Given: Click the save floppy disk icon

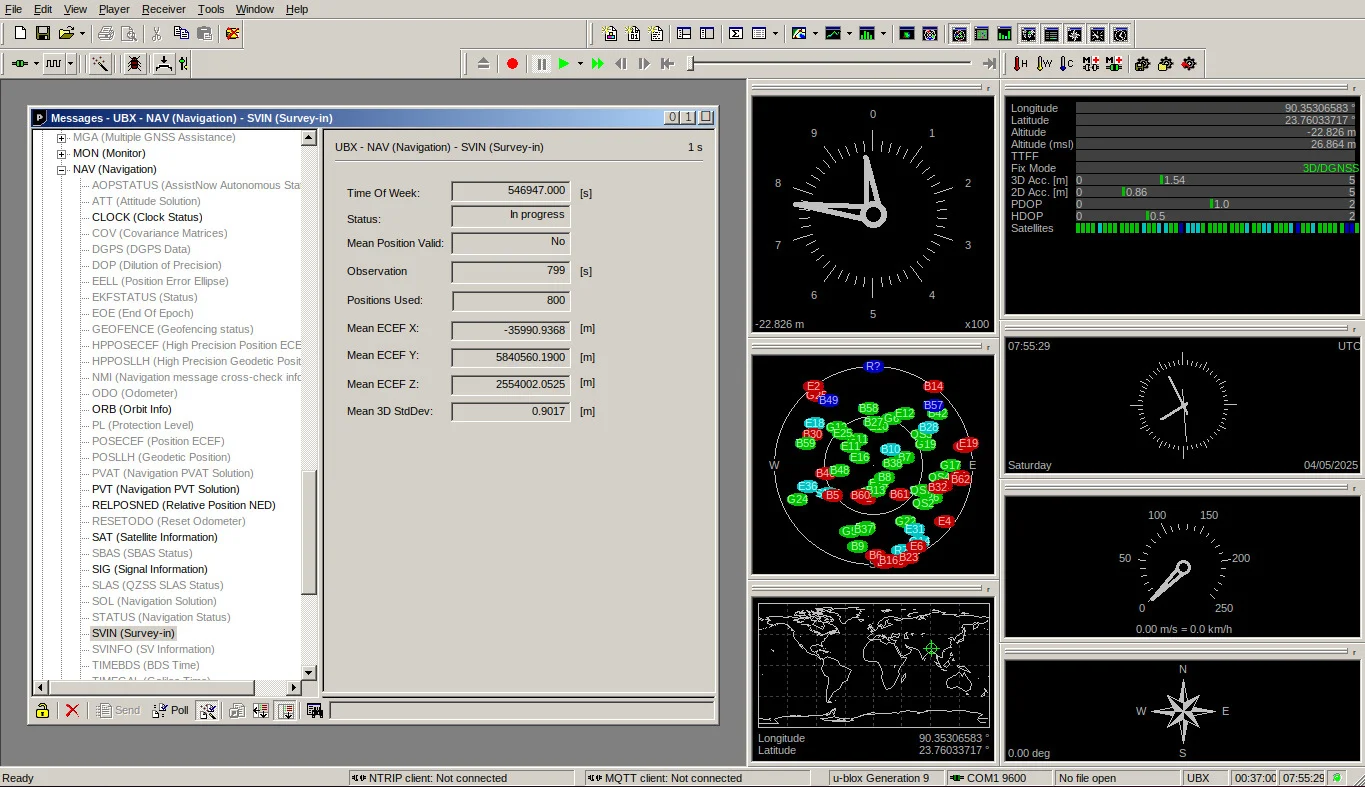Looking at the screenshot, I should (x=43, y=33).
